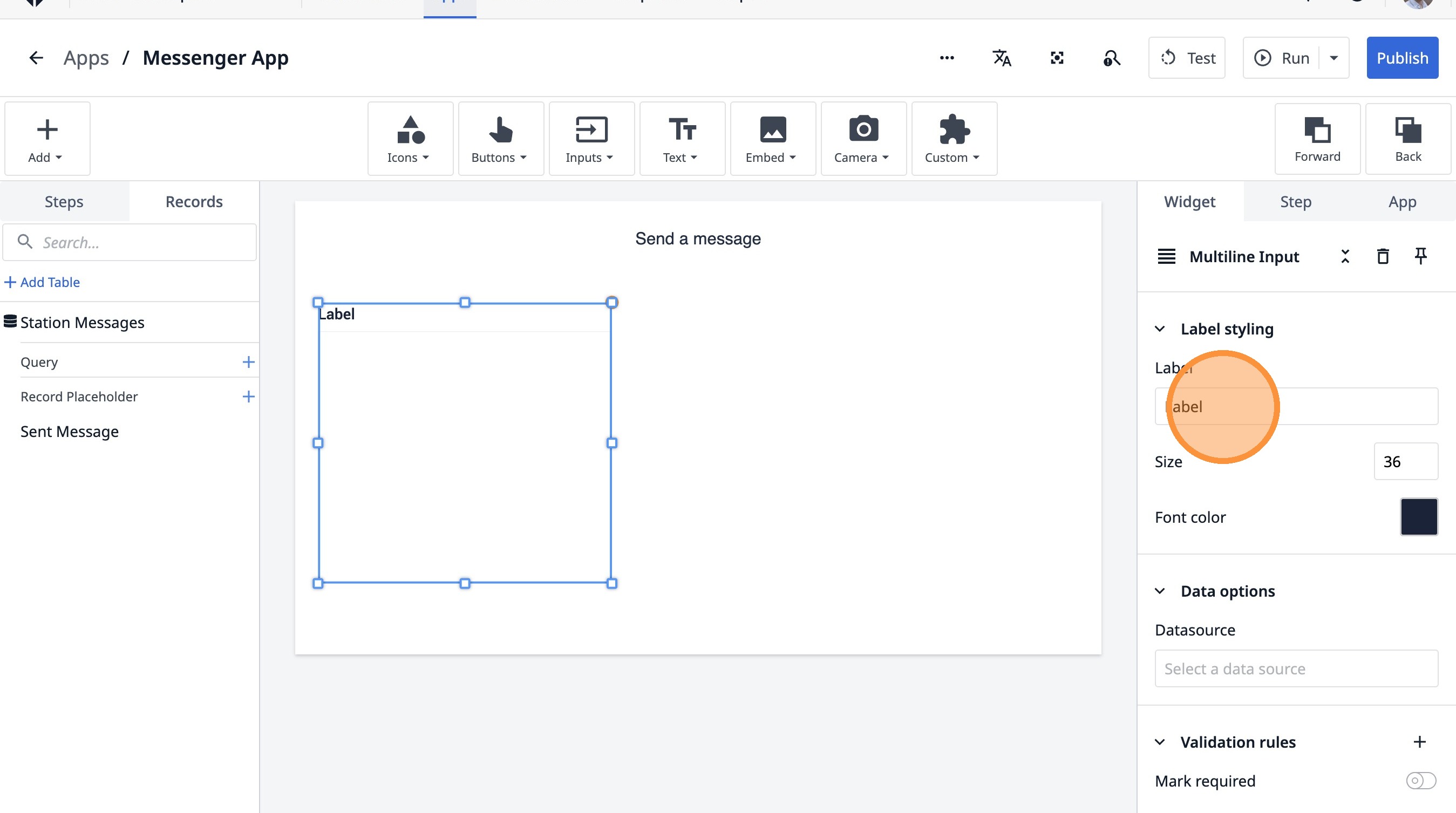
Task: Collapse the Data options section
Action: click(1160, 591)
